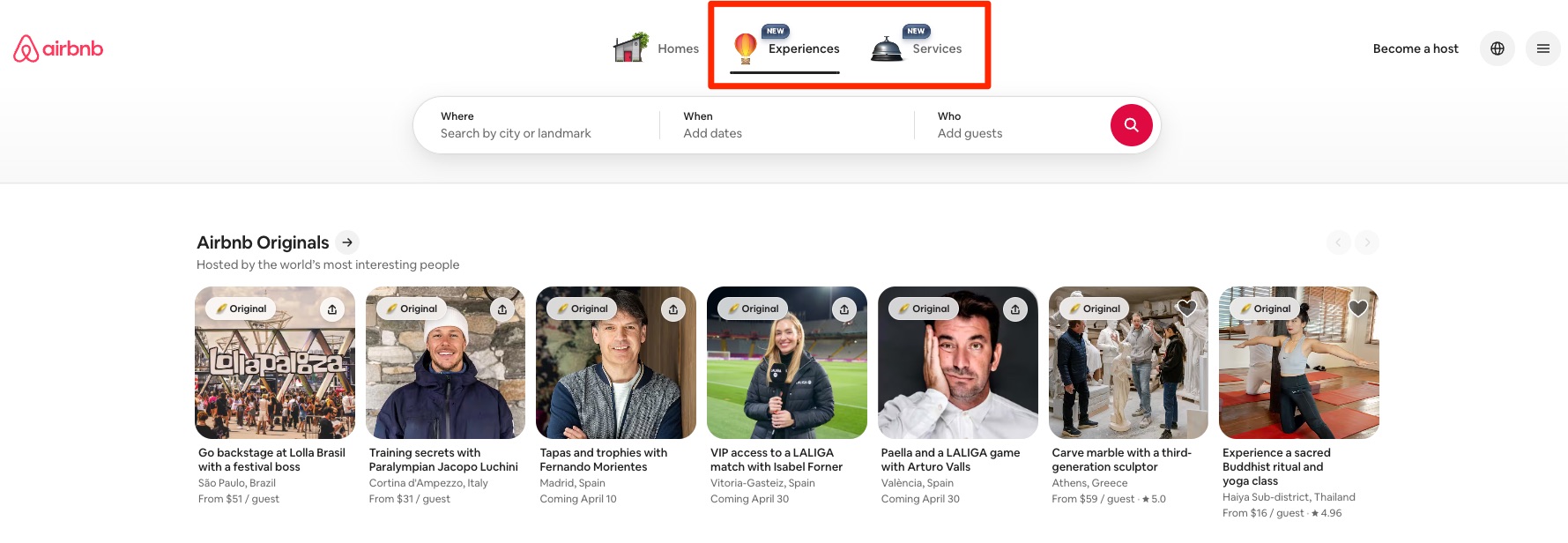Click Cortina d'Ampezzo, Italy location text

pyautogui.click(x=428, y=483)
